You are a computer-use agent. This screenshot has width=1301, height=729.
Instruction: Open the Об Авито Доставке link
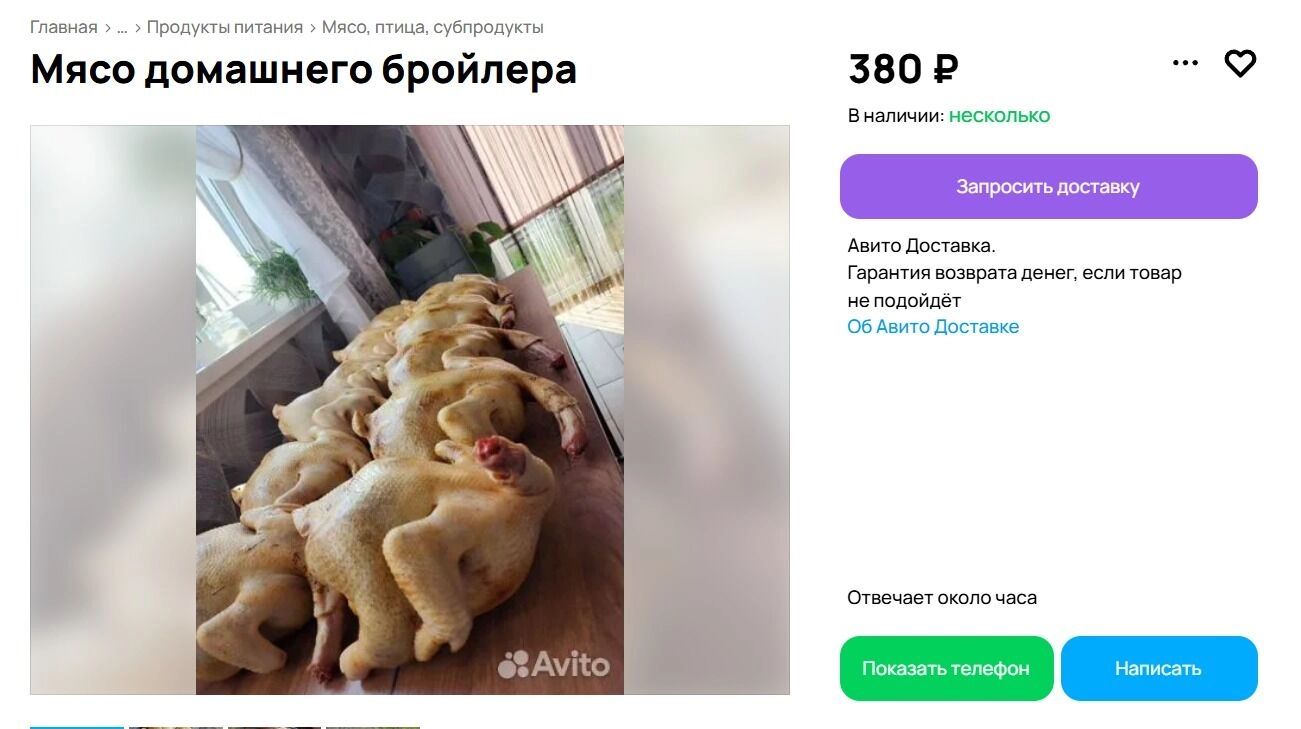pos(933,326)
